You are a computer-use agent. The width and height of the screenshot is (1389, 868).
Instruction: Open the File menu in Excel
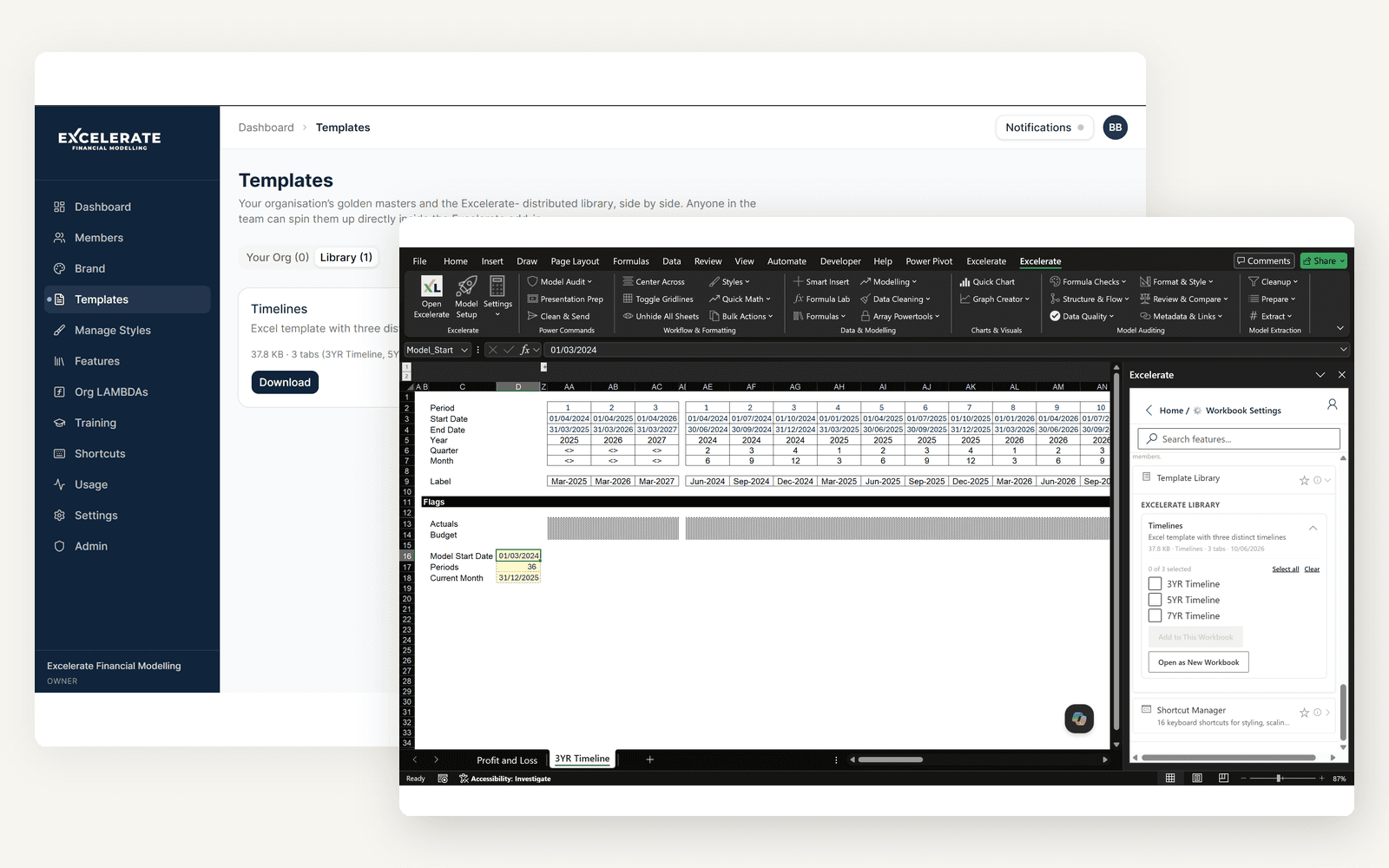tap(419, 261)
